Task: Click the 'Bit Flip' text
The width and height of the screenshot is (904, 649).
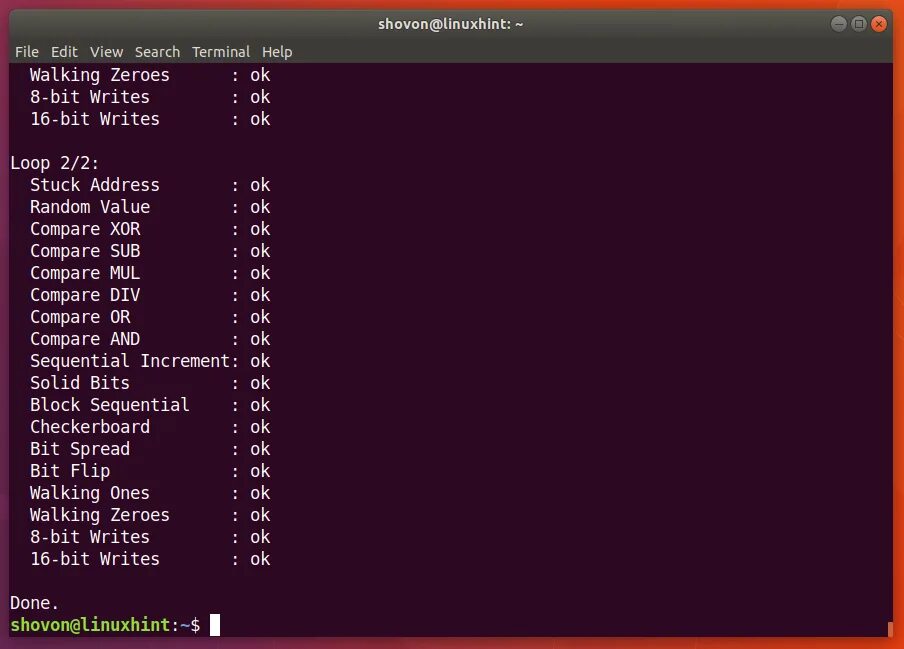Action: [x=70, y=471]
